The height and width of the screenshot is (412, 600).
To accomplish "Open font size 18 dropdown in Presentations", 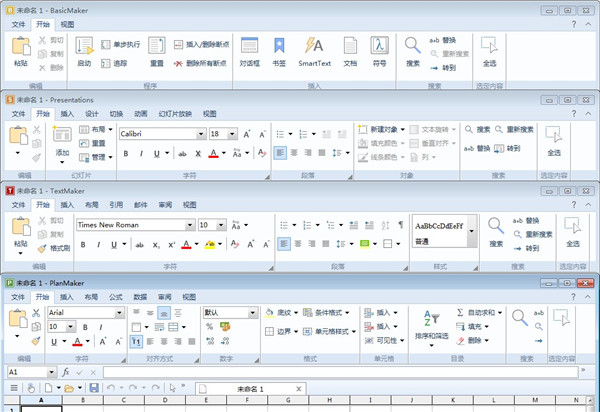I will (232, 134).
